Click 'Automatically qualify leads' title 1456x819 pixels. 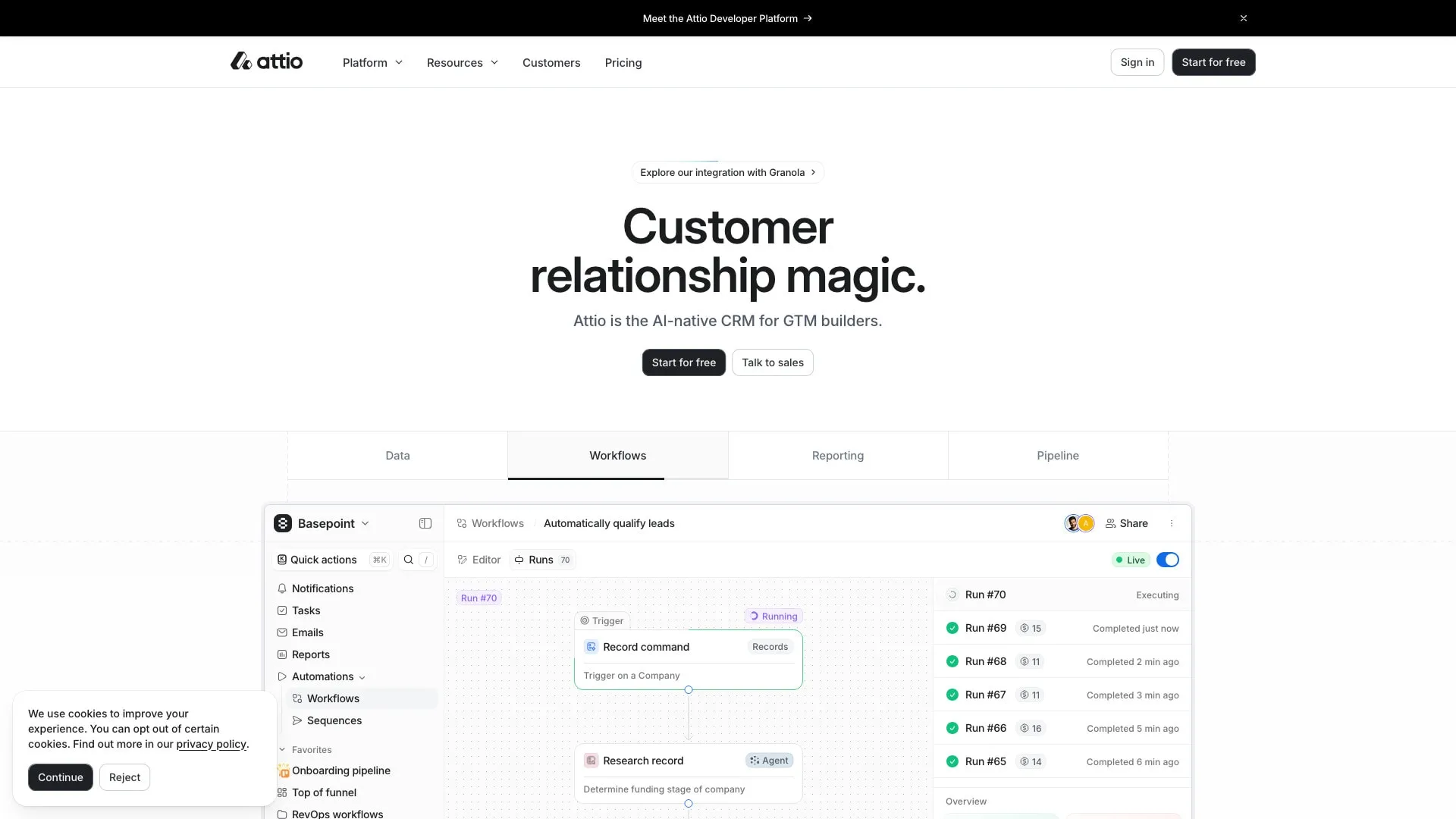[x=609, y=523]
